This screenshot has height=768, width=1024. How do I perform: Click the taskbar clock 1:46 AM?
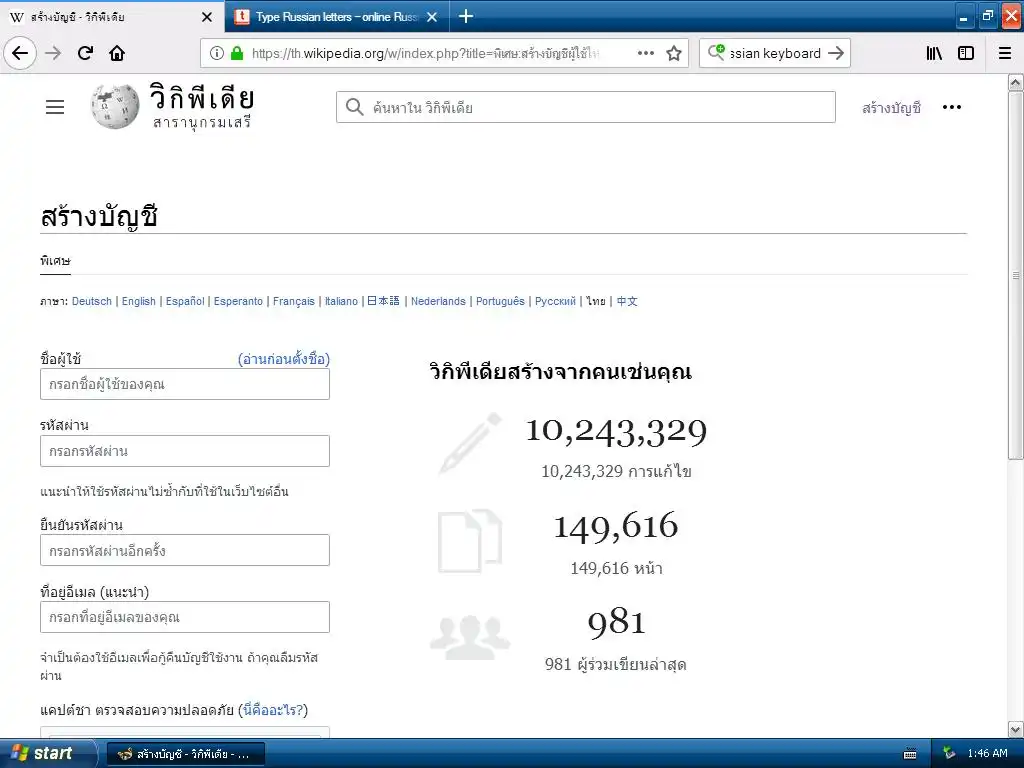pos(987,754)
